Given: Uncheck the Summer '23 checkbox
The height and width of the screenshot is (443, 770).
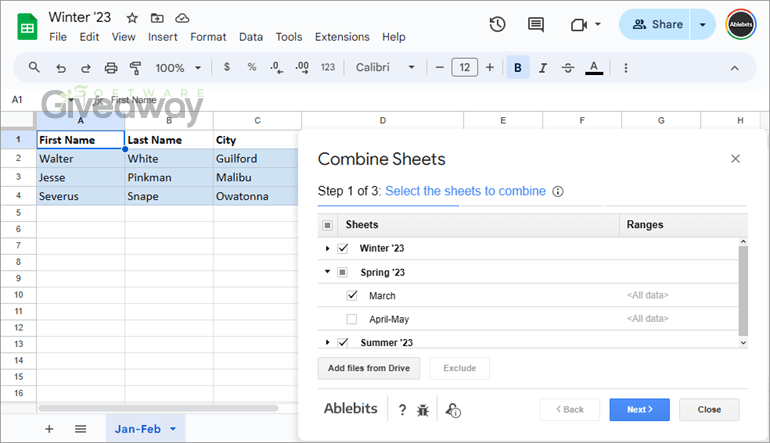Looking at the screenshot, I should point(343,342).
